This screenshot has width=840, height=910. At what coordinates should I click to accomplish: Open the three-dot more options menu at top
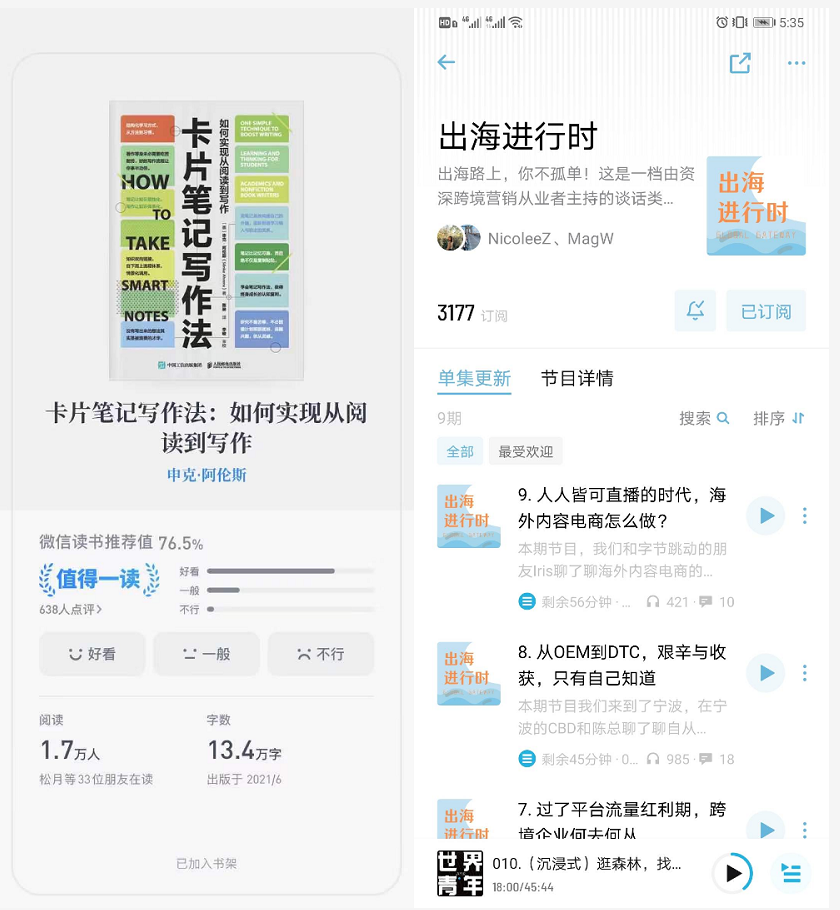(x=796, y=63)
